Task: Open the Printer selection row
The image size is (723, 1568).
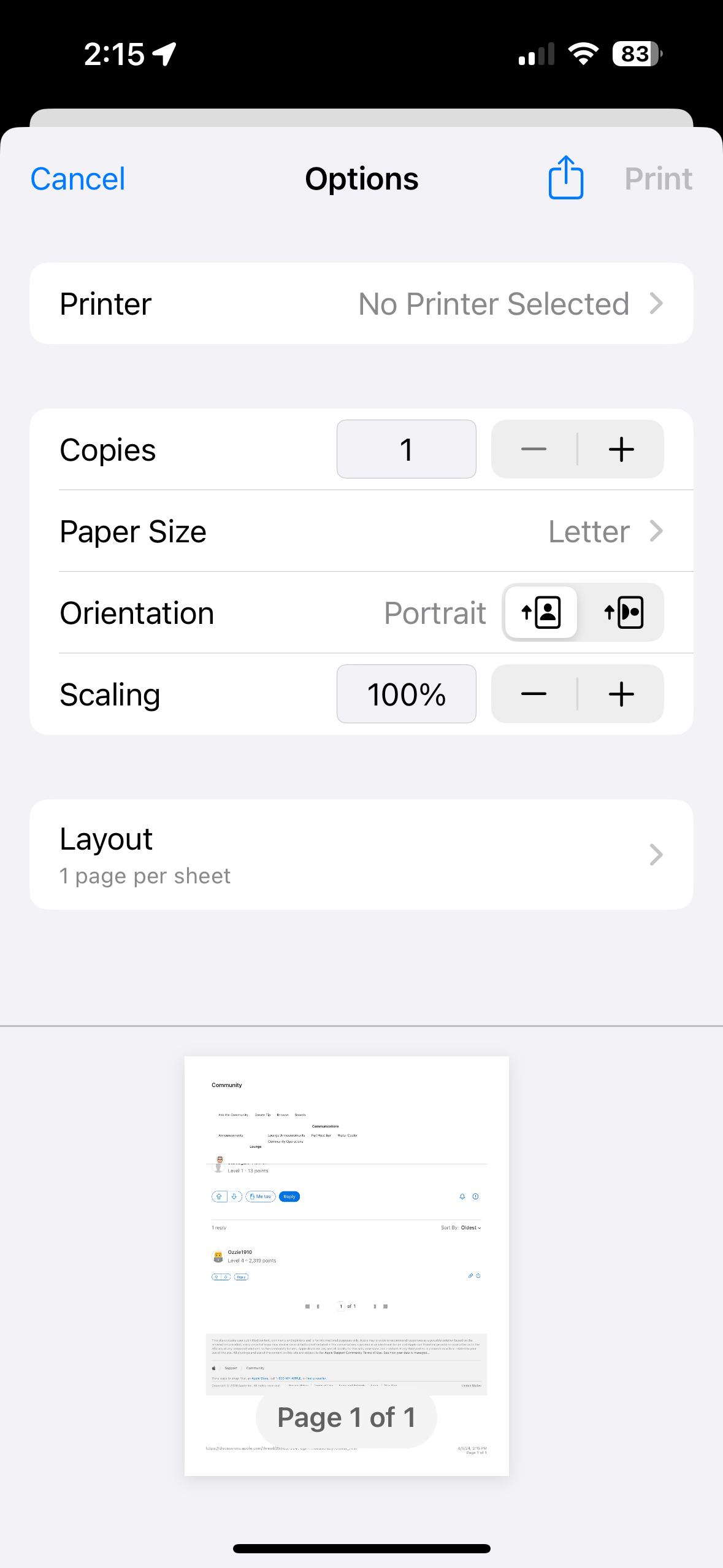Action: (361, 304)
